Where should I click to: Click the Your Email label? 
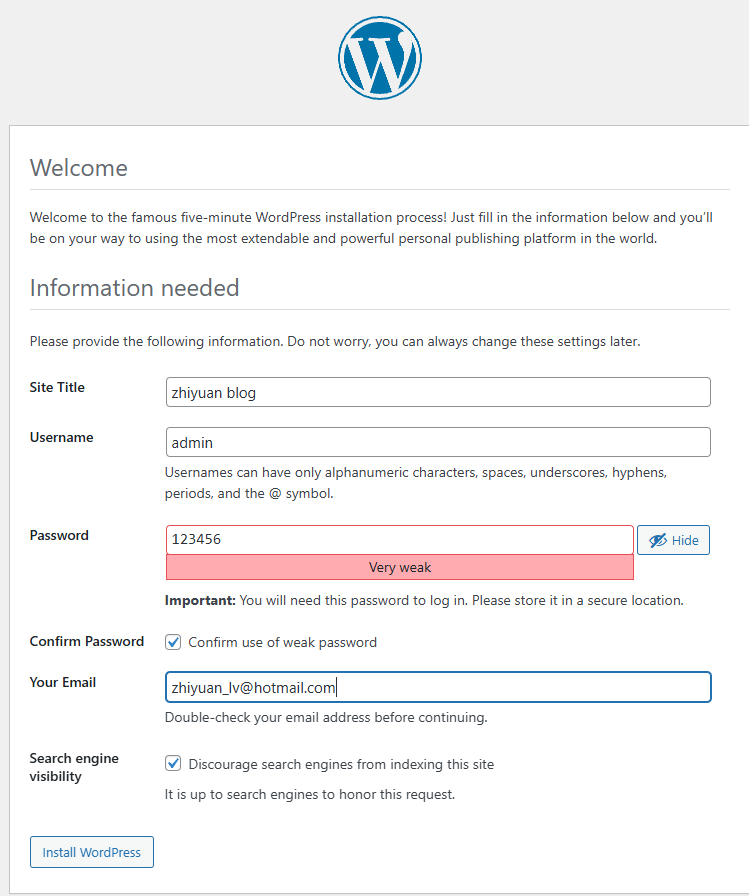pyautogui.click(x=63, y=682)
